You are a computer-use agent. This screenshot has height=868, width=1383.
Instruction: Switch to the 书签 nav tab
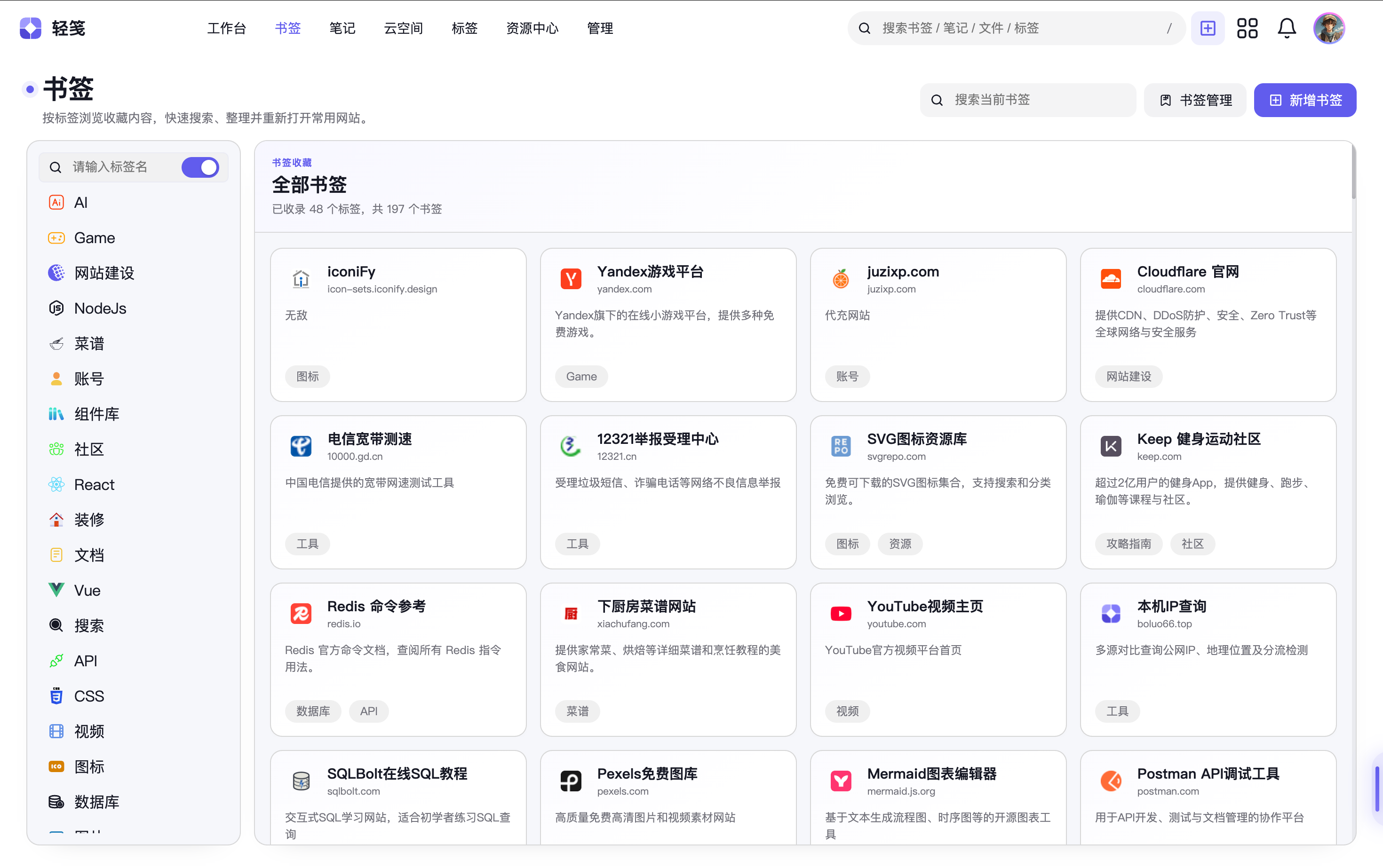click(x=288, y=28)
